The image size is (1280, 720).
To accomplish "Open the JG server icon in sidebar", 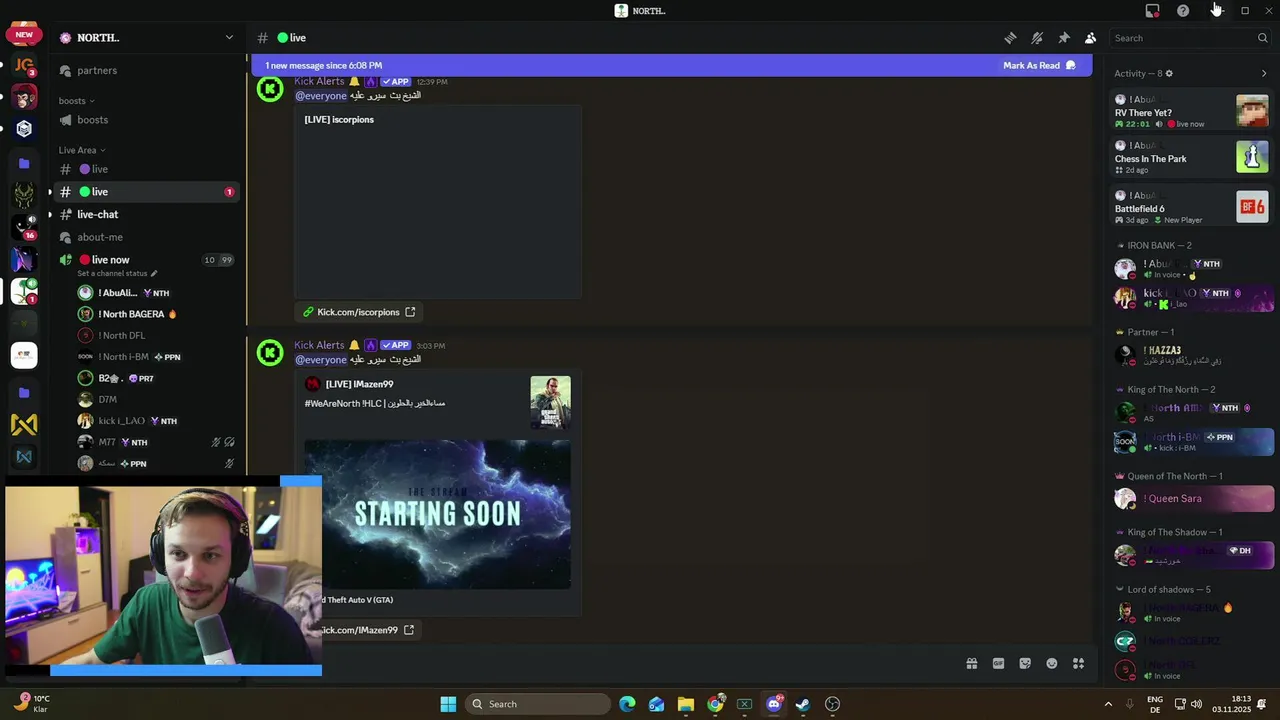I will [24, 67].
